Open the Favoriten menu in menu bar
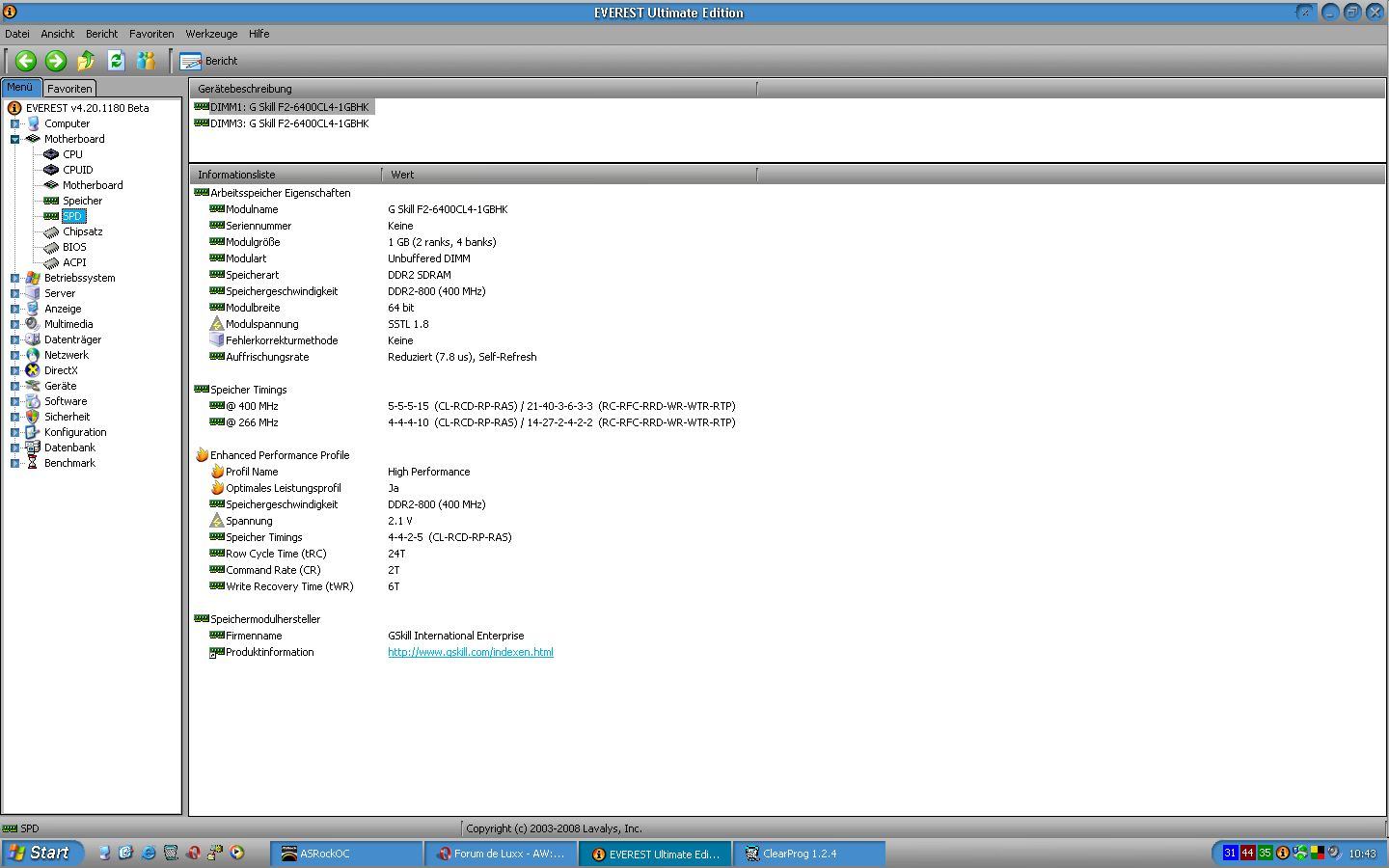 151,34
